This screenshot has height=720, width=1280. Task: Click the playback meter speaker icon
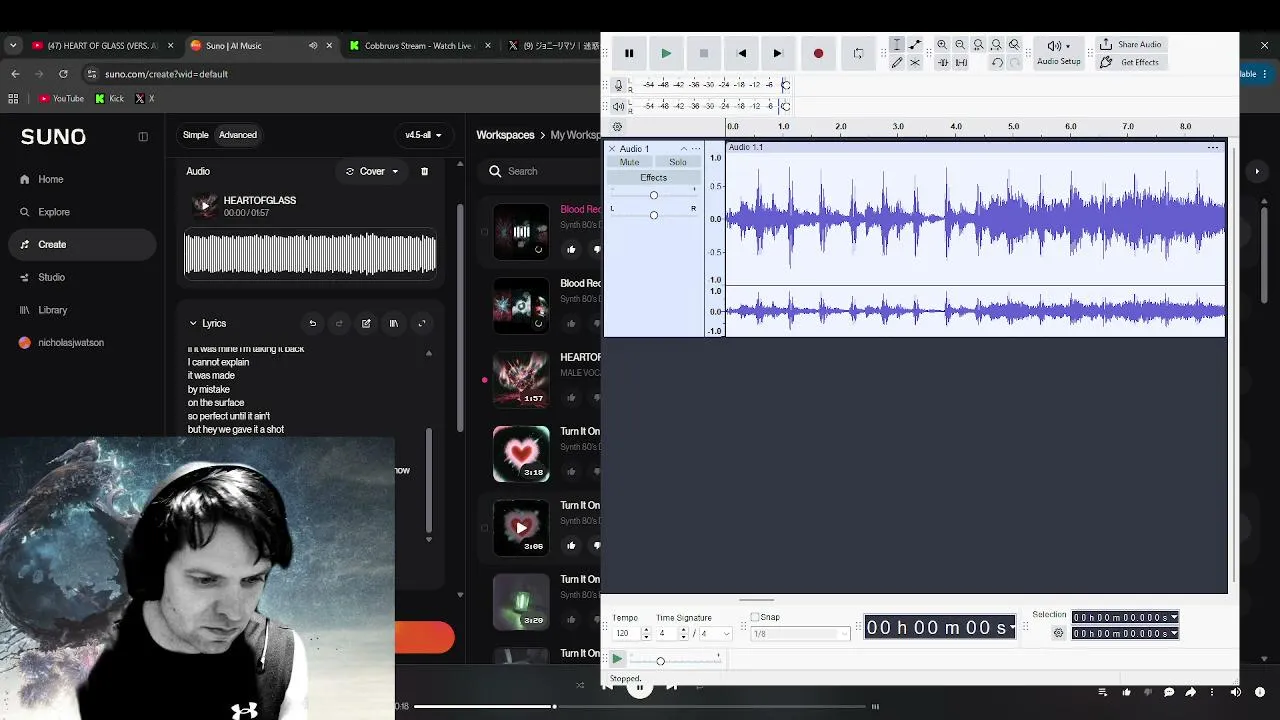(618, 106)
